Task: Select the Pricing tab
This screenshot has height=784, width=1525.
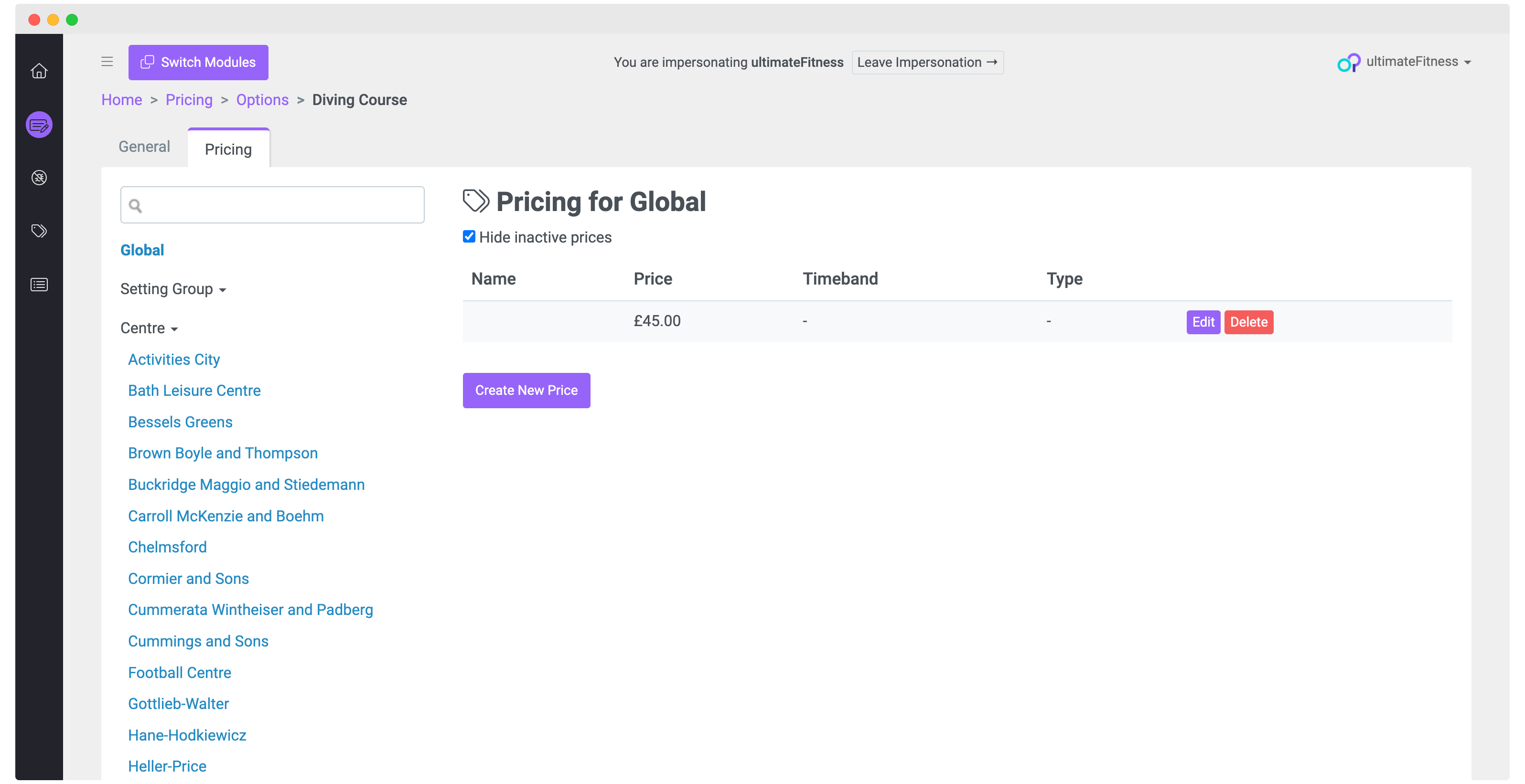Action: pyautogui.click(x=228, y=149)
